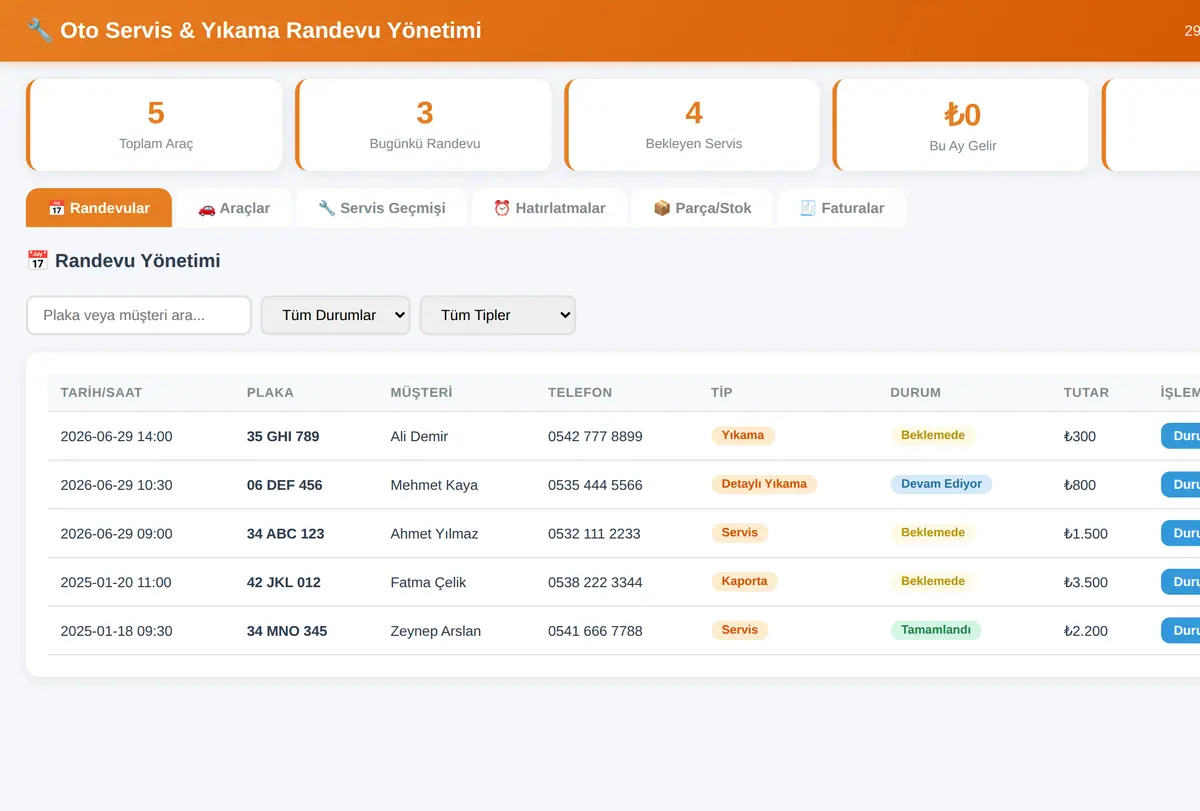Click phone number 0541 666 7788
1200x811 pixels.
[x=595, y=631]
